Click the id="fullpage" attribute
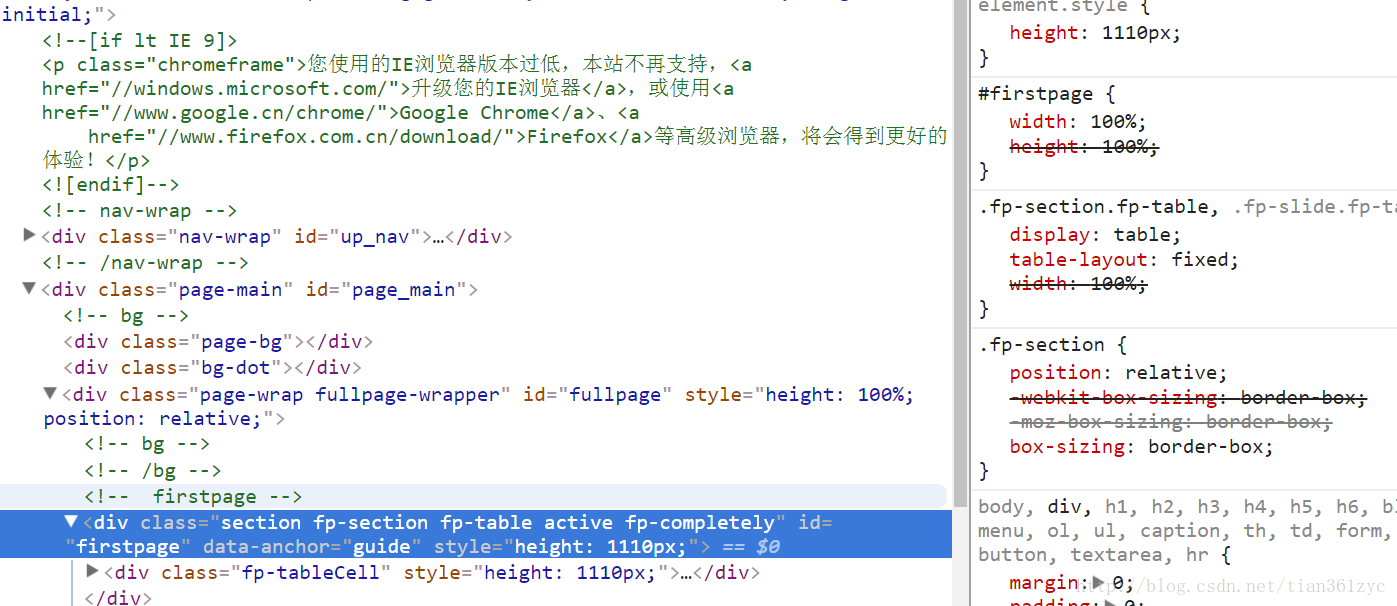1397x606 pixels. 597,394
